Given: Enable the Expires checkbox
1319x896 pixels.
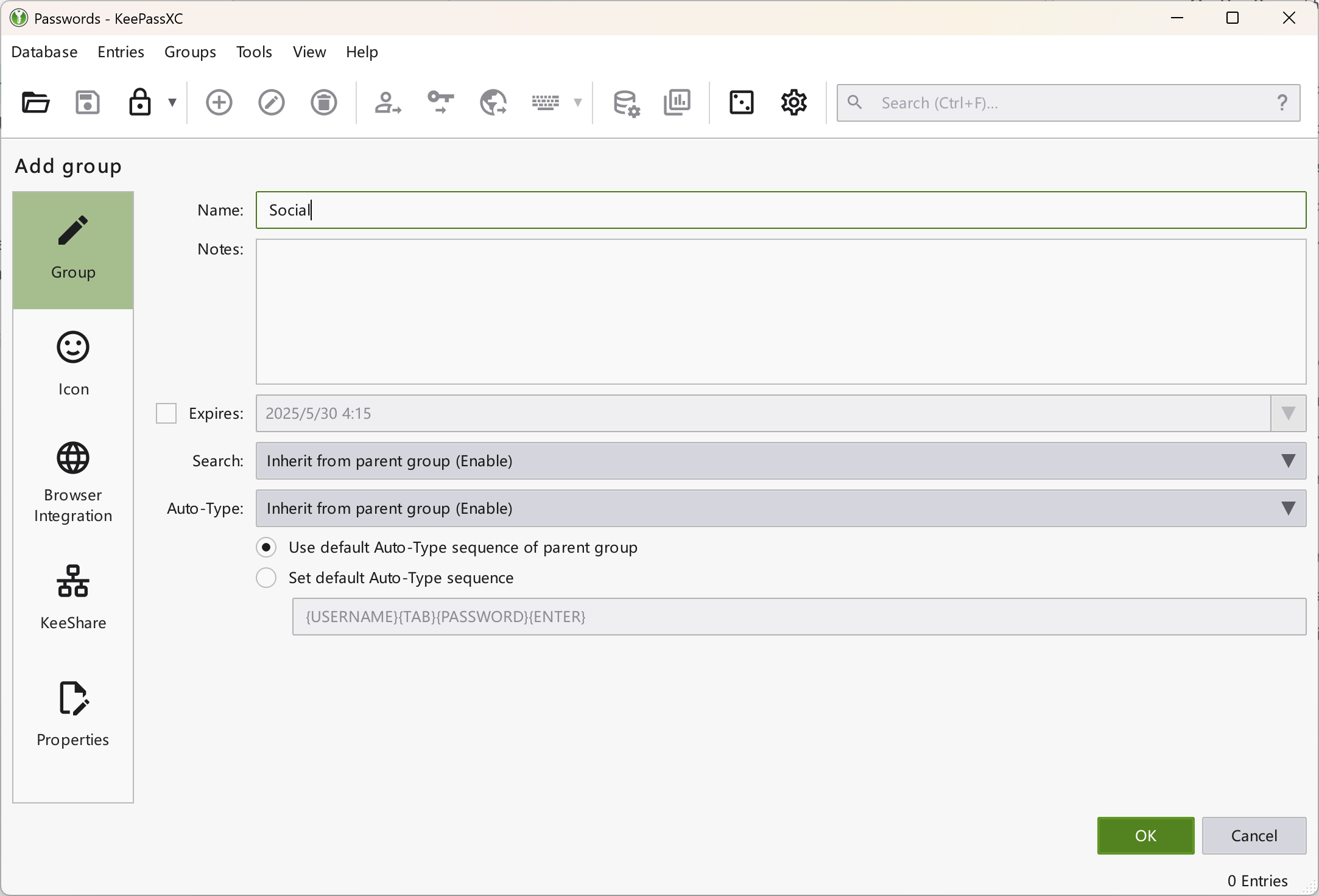Looking at the screenshot, I should (166, 413).
